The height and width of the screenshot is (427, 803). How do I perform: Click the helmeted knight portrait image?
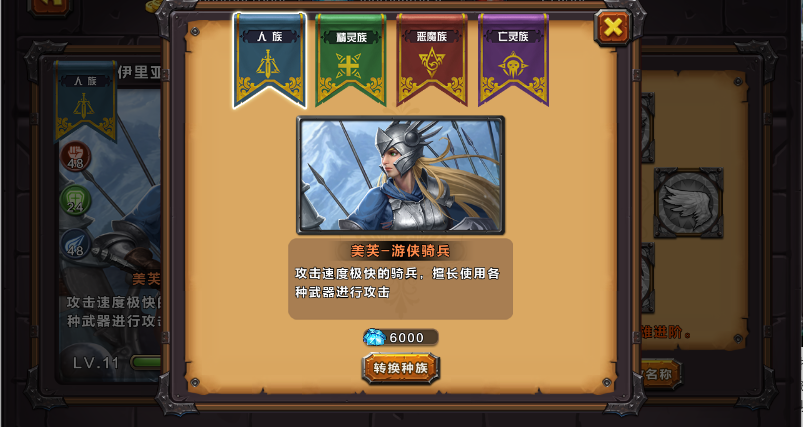point(400,175)
